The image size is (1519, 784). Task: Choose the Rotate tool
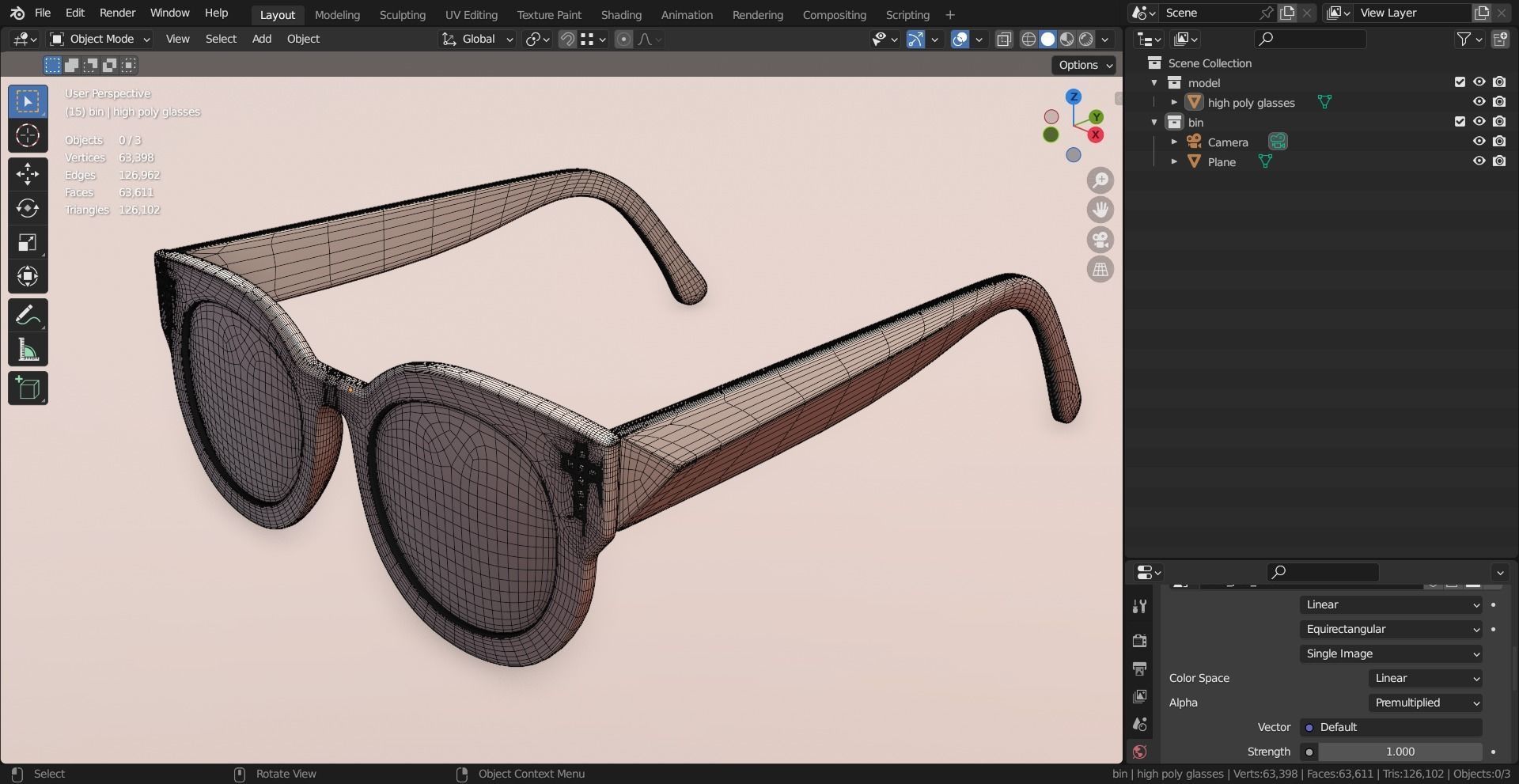28,208
